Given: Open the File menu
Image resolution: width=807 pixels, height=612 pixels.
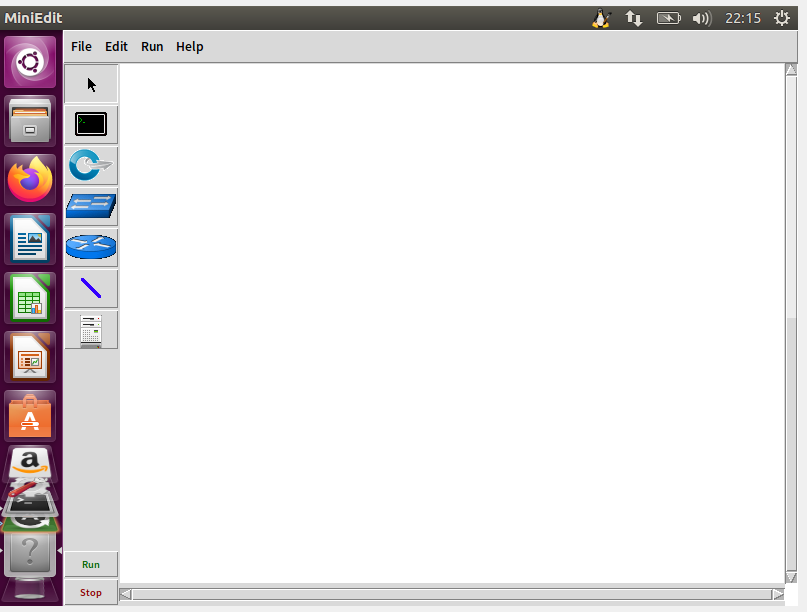Looking at the screenshot, I should point(81,47).
